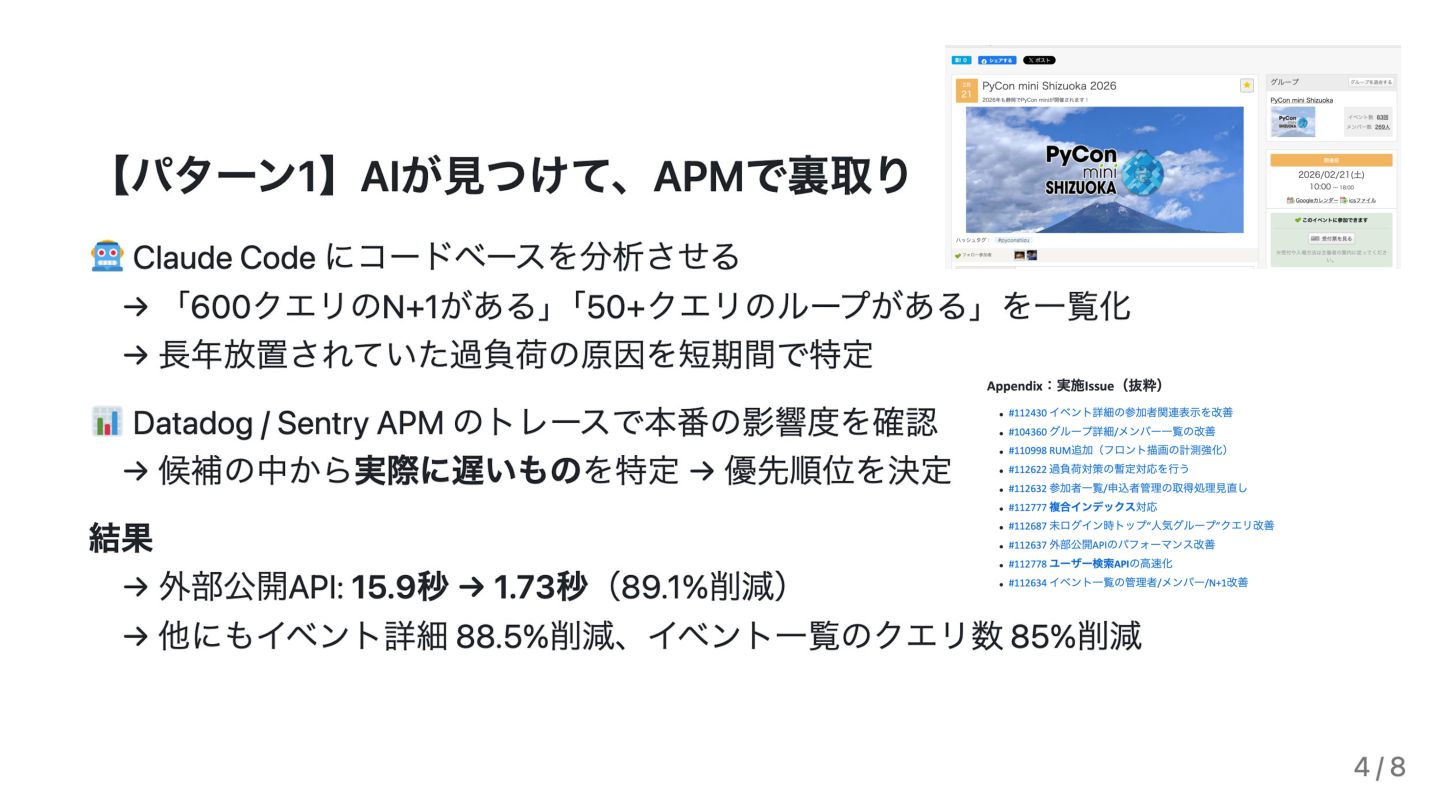
Task: Click the star bookmark icon beside the event title
Action: pyautogui.click(x=1247, y=85)
